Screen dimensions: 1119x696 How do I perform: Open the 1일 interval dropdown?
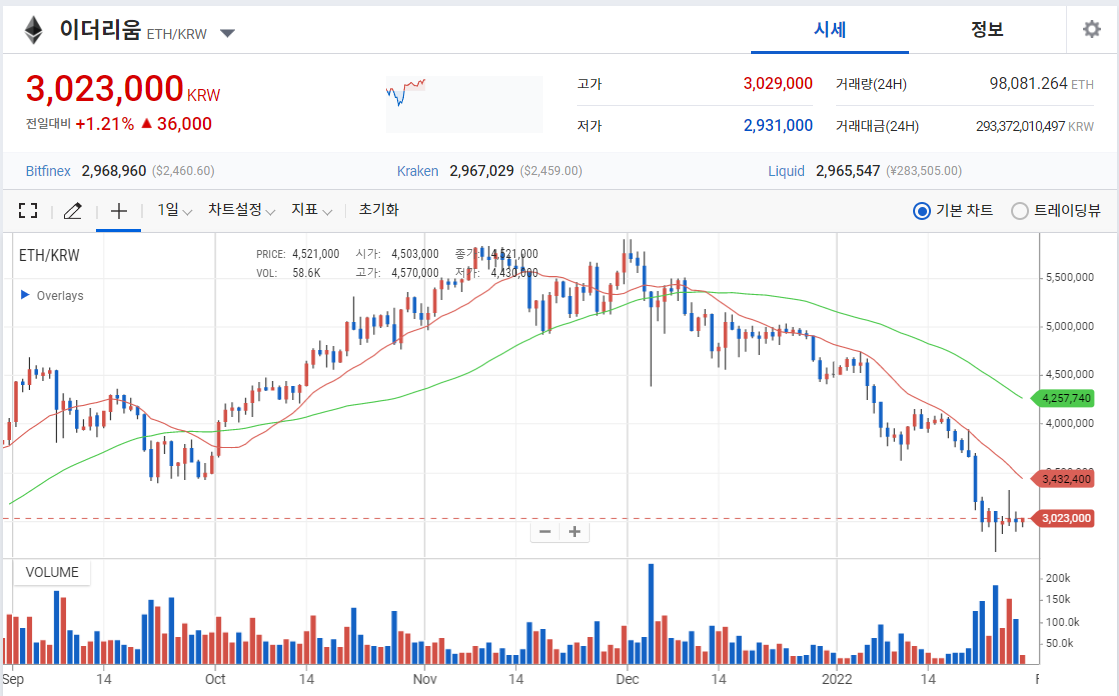click(x=174, y=210)
